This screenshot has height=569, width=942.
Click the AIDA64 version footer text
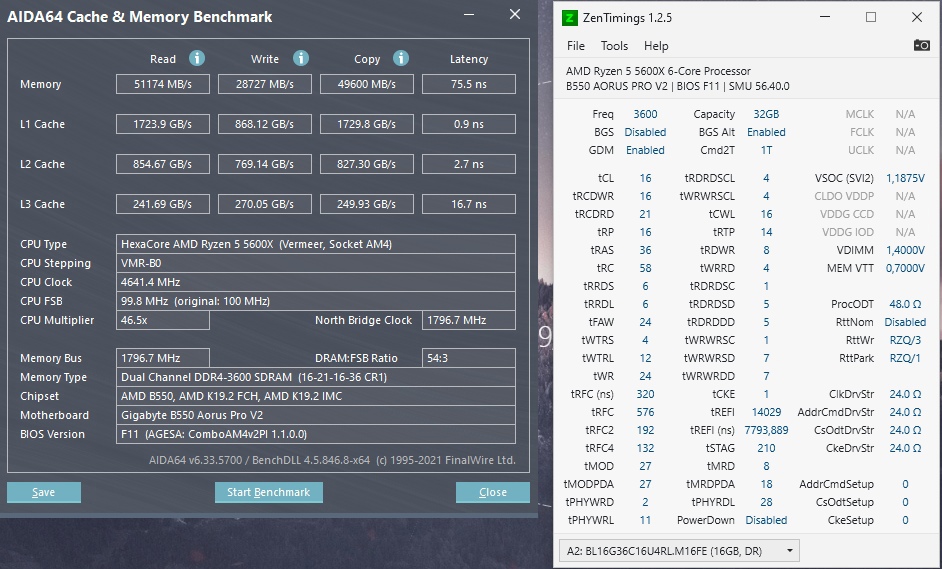coord(332,460)
